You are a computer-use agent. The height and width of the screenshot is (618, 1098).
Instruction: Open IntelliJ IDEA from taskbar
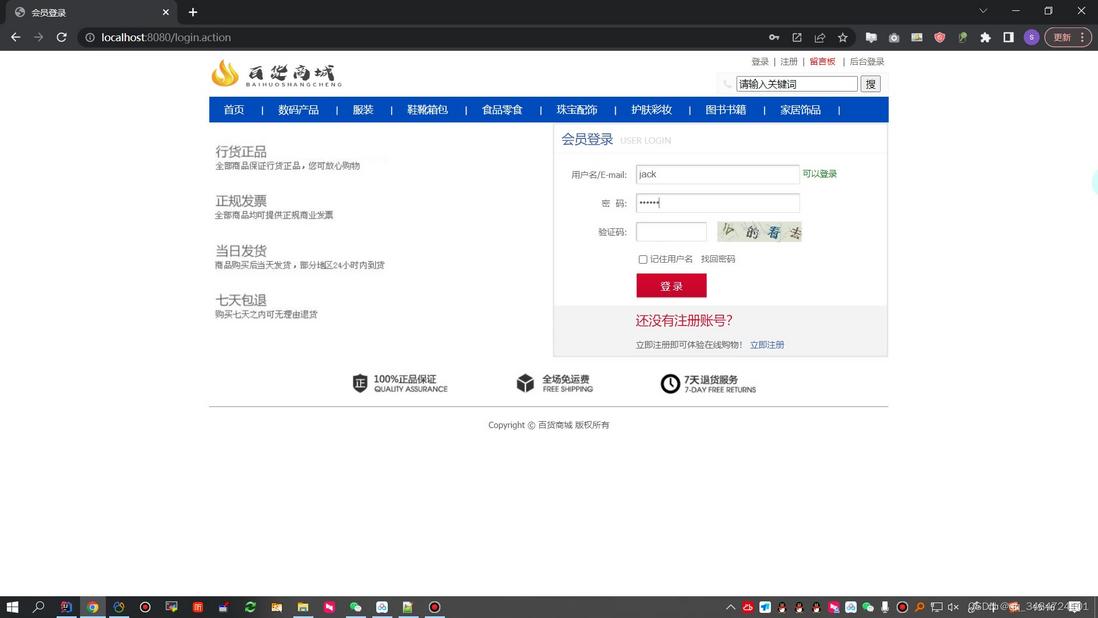(66, 607)
